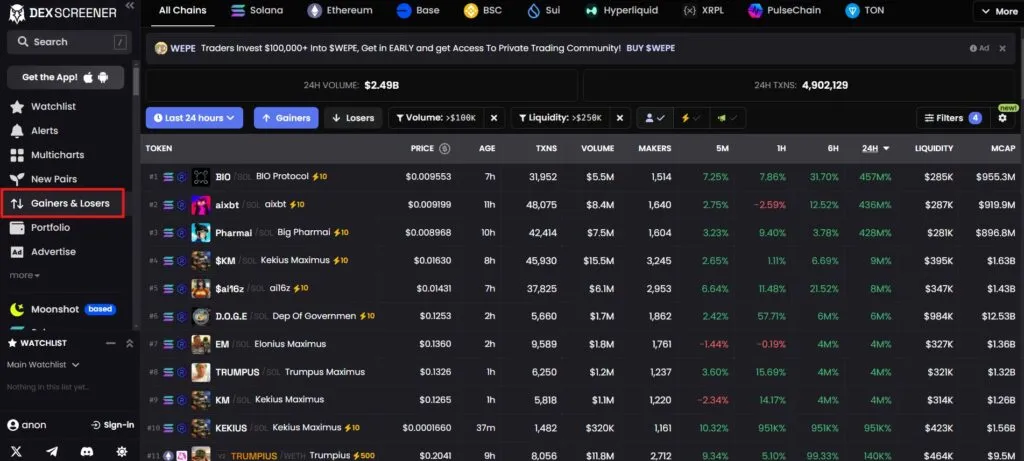Viewport: 1024px width, 461px height.
Task: Toggle the megaphone ads filter
Action: pos(725,118)
